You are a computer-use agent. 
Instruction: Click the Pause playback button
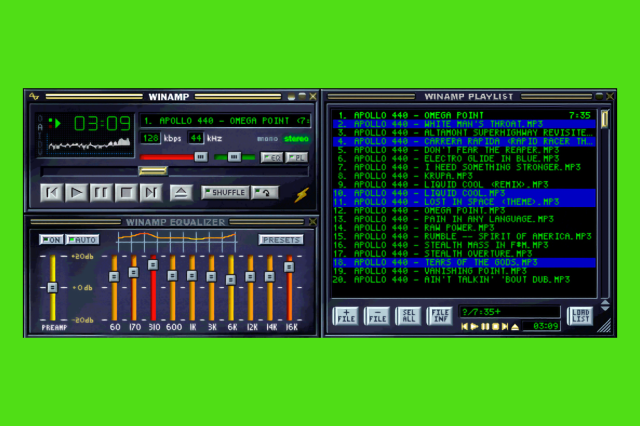[x=101, y=192]
